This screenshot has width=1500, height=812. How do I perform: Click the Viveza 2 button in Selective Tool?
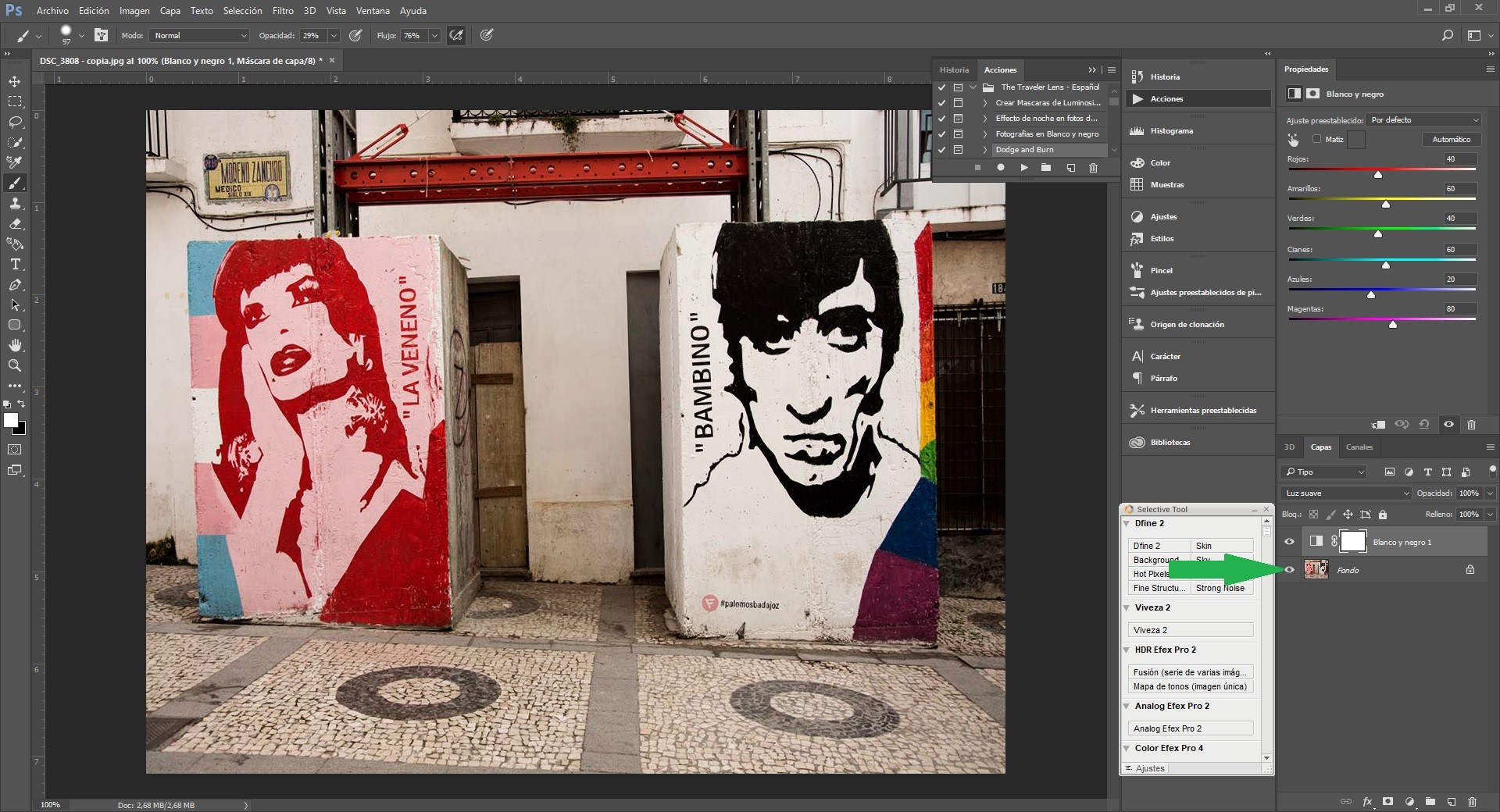1191,630
